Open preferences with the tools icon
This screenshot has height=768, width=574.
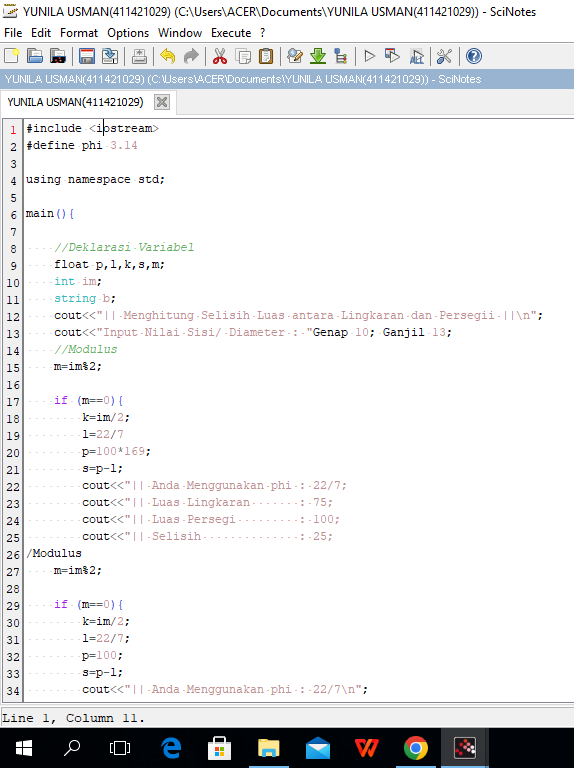[444, 56]
